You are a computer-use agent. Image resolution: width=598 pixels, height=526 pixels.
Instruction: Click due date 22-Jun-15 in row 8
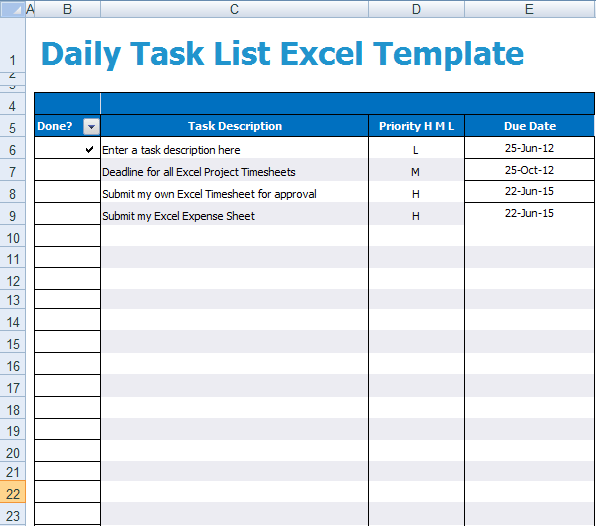529,191
